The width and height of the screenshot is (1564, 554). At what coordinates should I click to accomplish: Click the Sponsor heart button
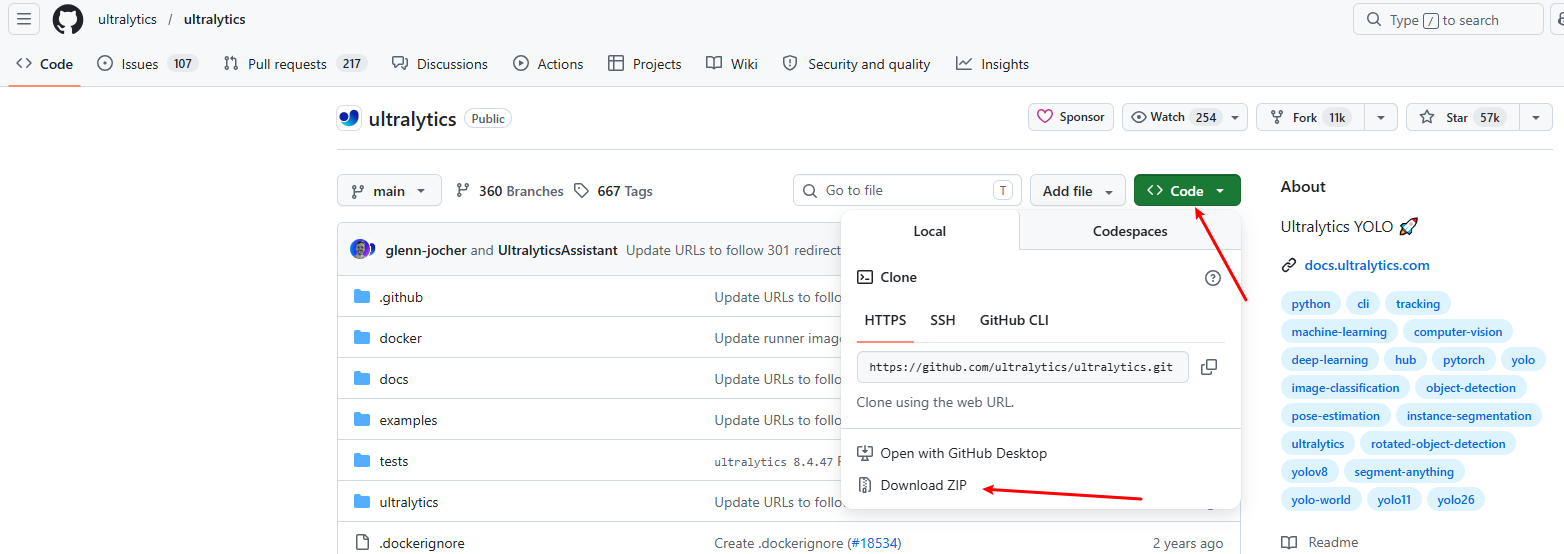pyautogui.click(x=1071, y=117)
